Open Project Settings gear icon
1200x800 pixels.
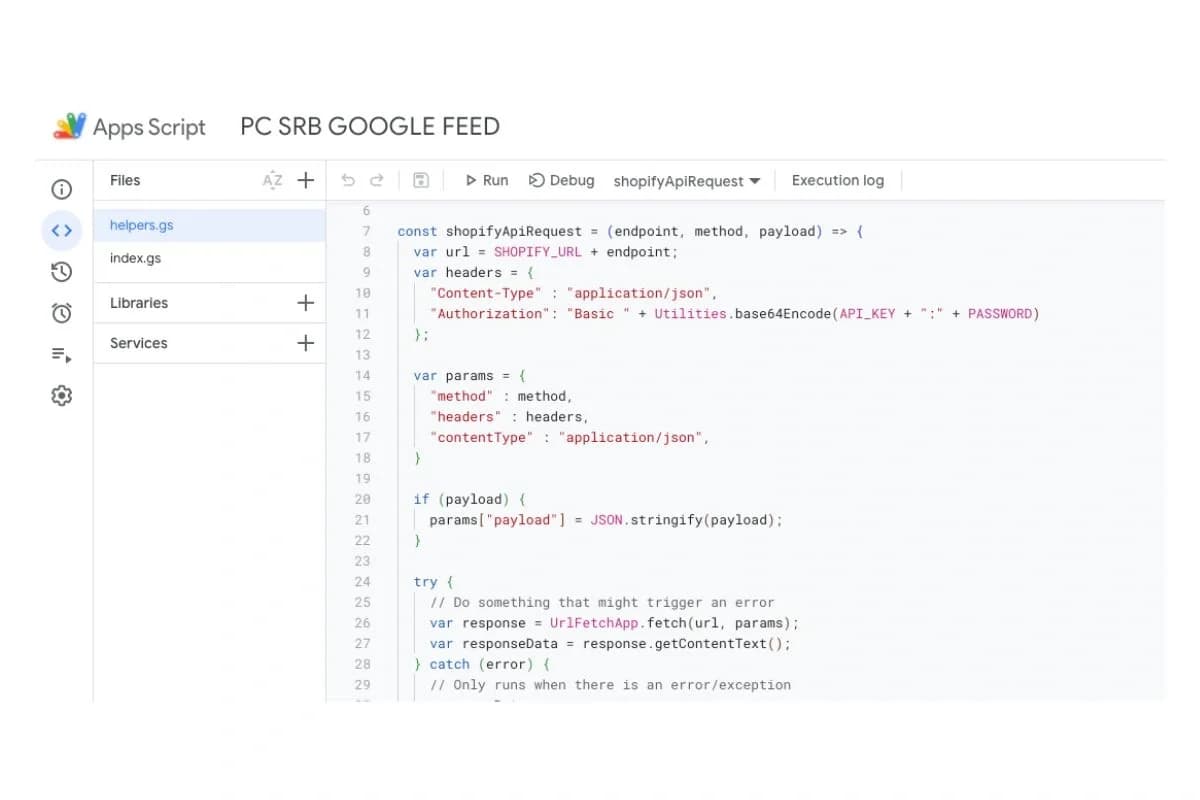[x=61, y=396]
